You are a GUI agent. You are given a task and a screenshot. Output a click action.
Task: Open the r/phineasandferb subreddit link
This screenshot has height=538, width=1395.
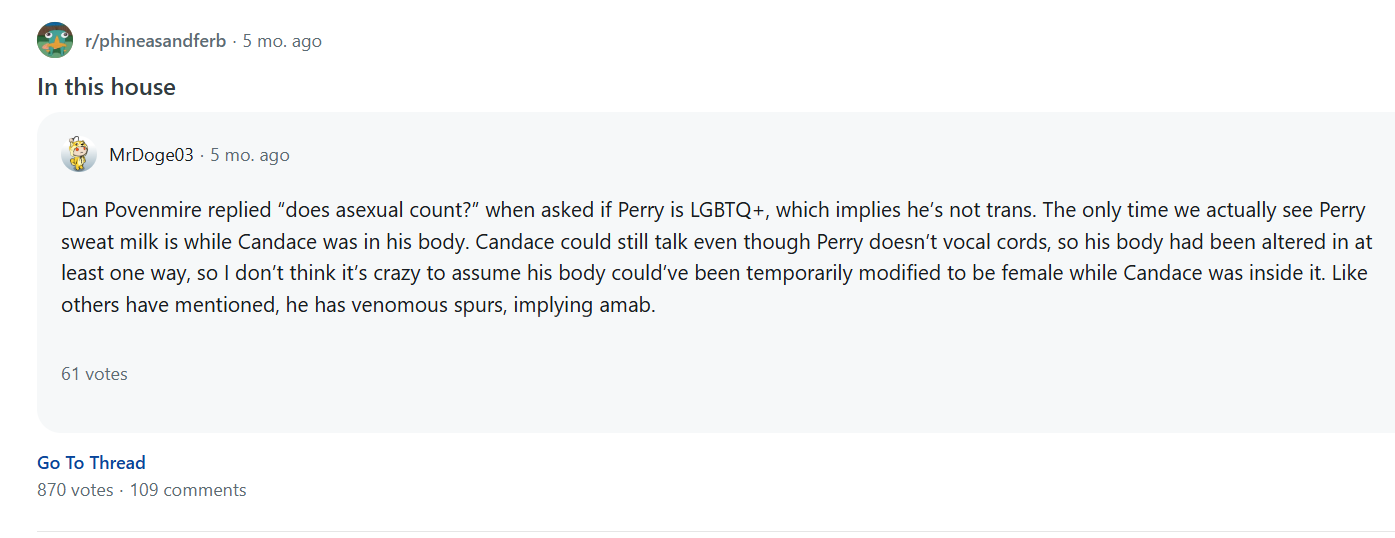click(155, 41)
